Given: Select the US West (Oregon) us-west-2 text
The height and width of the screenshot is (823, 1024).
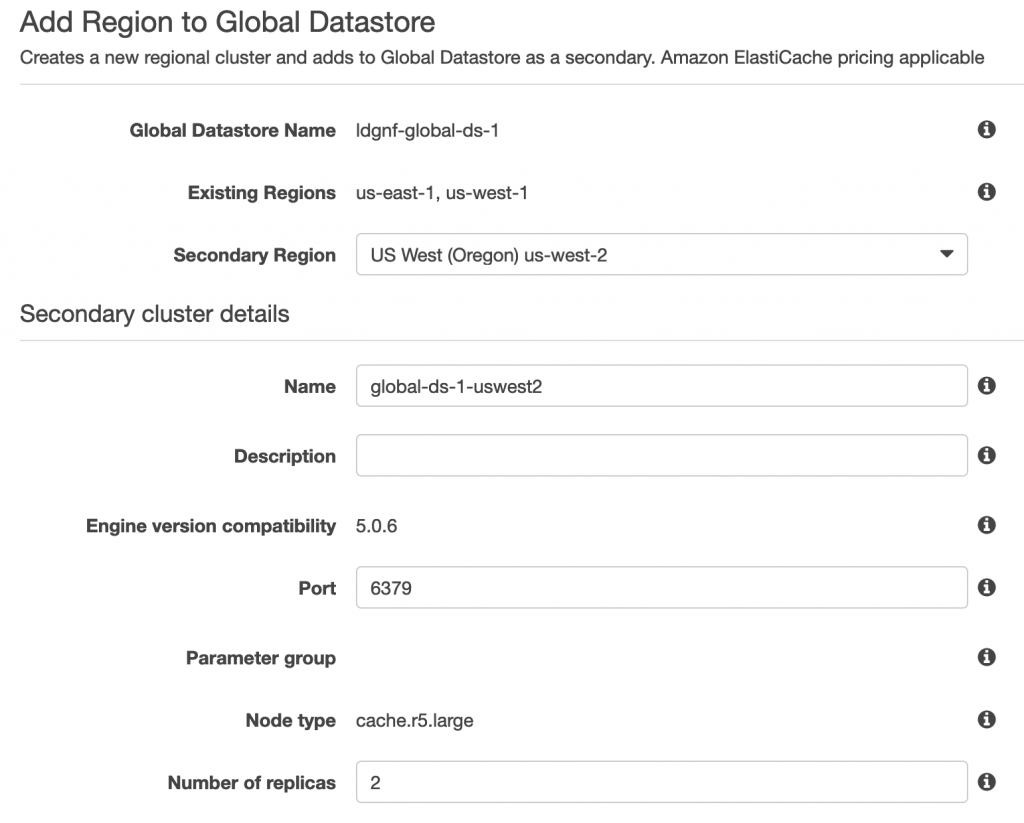Looking at the screenshot, I should click(x=488, y=255).
